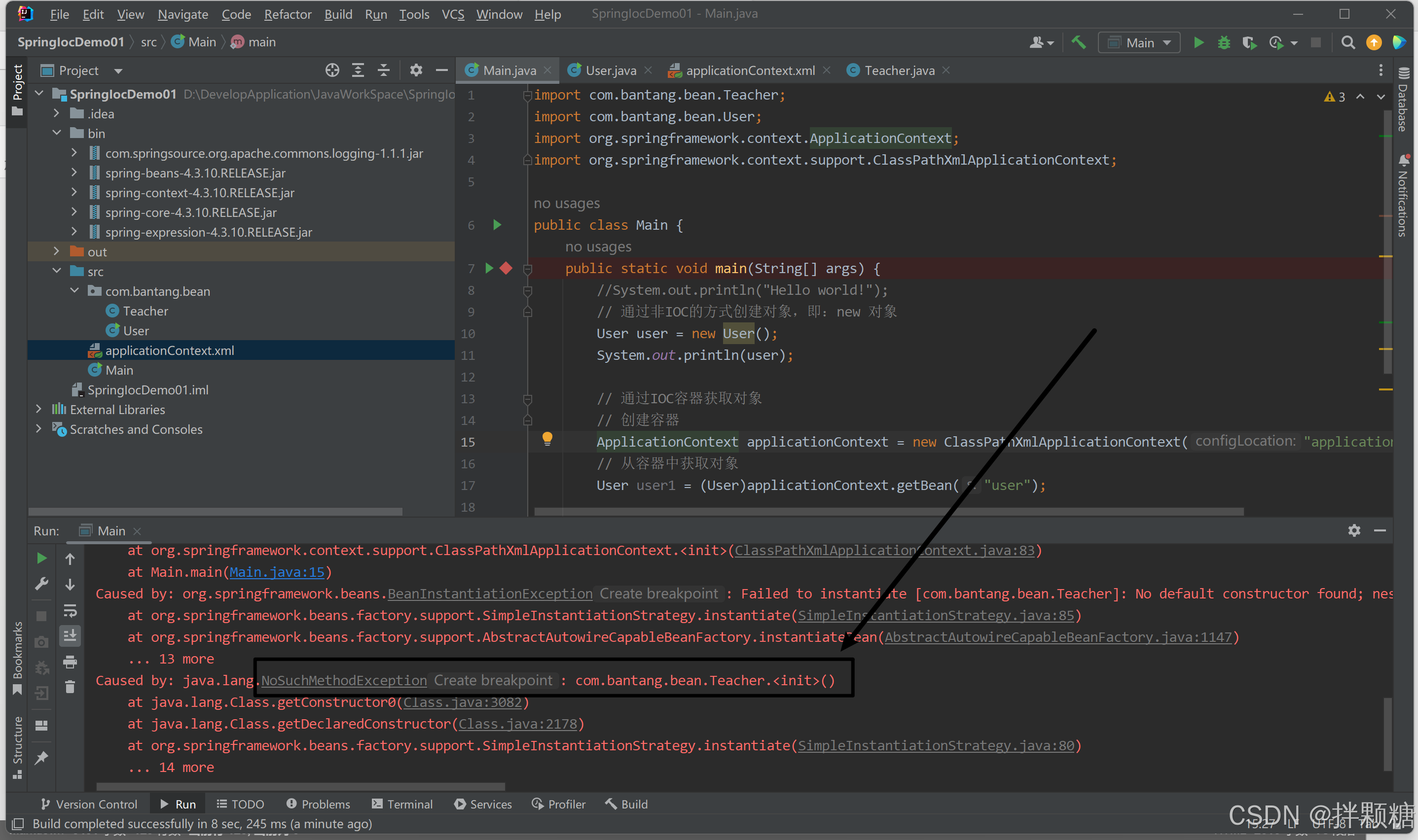Click the print icon in the Run panel

(70, 661)
